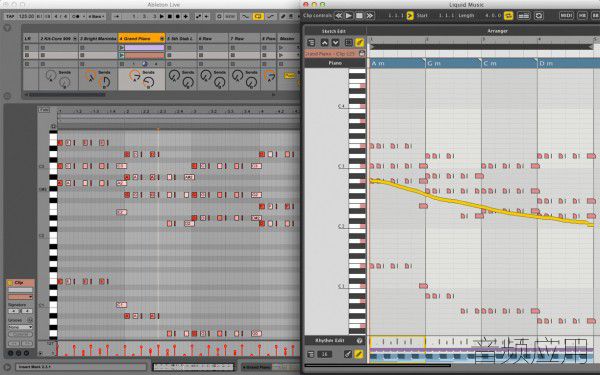Select the 5 5th Stab track header

[x=181, y=39]
